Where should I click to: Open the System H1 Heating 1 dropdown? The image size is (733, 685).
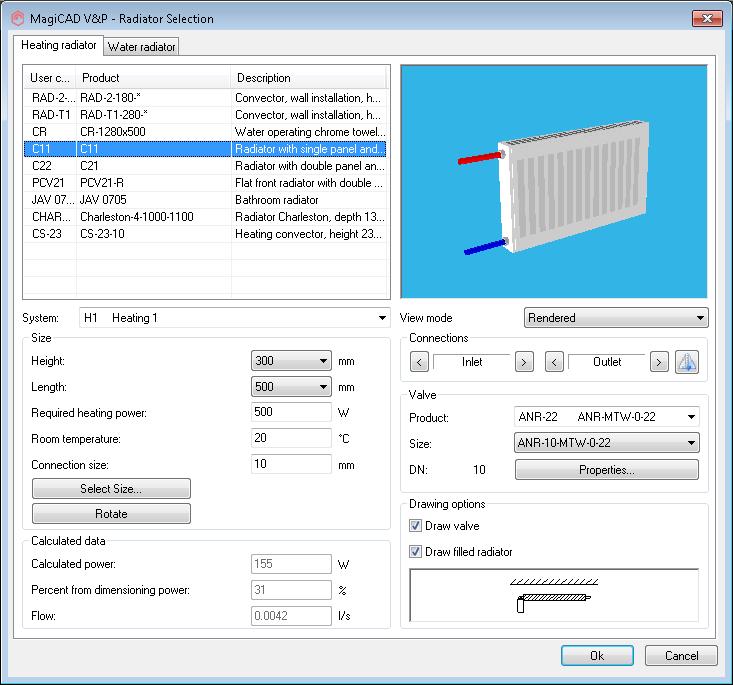point(234,318)
